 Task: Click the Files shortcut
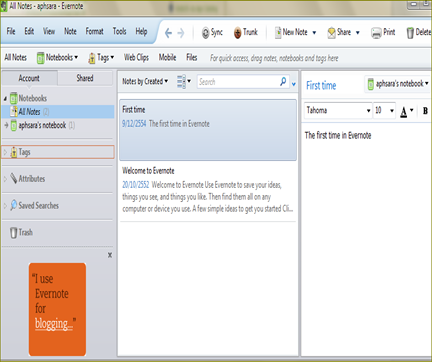[x=192, y=57]
